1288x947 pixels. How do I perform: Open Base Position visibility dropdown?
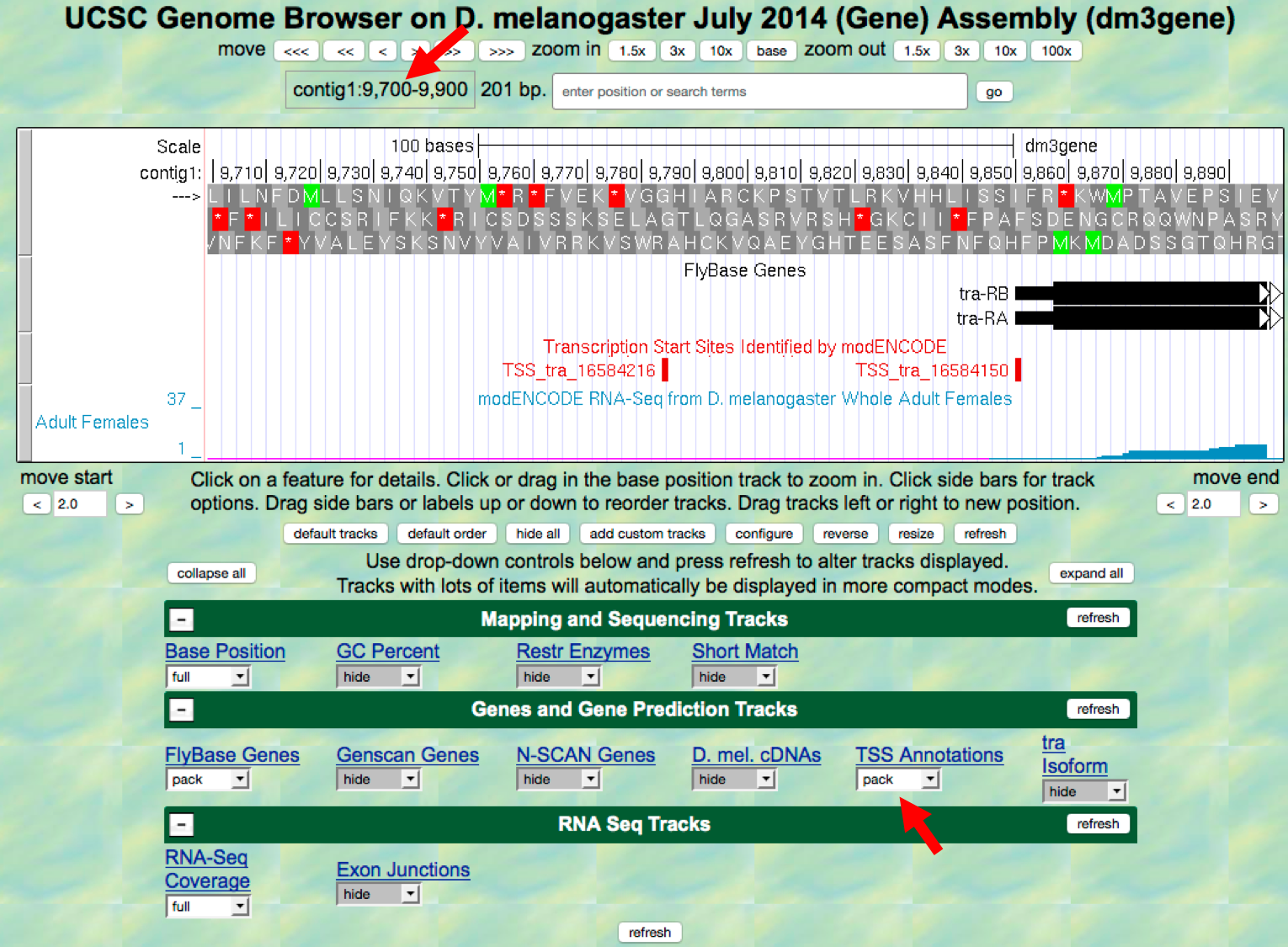[x=208, y=677]
